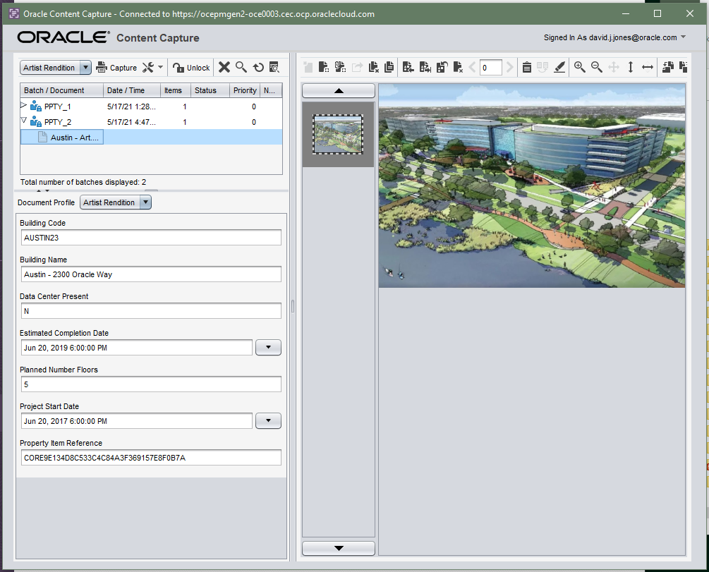Click the batch list filter icon after refresh
This screenshot has width=709, height=572.
click(274, 67)
